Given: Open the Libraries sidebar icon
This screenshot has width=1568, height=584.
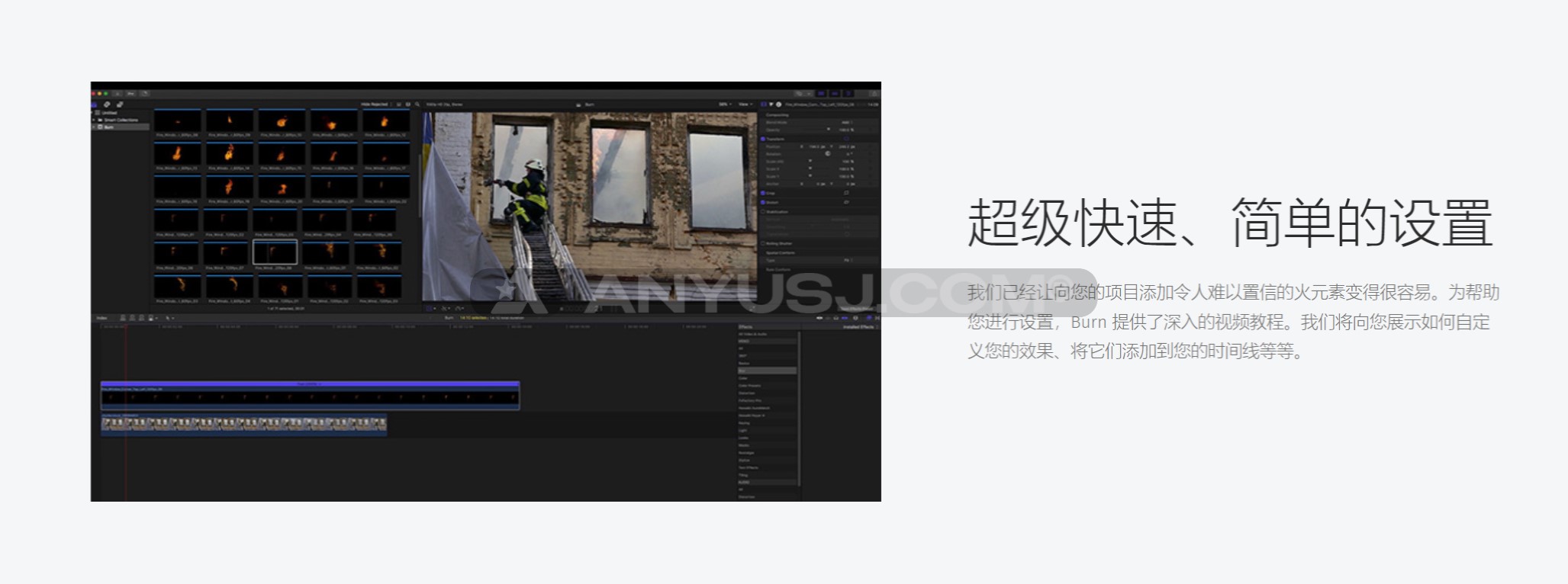Looking at the screenshot, I should coord(94,104).
